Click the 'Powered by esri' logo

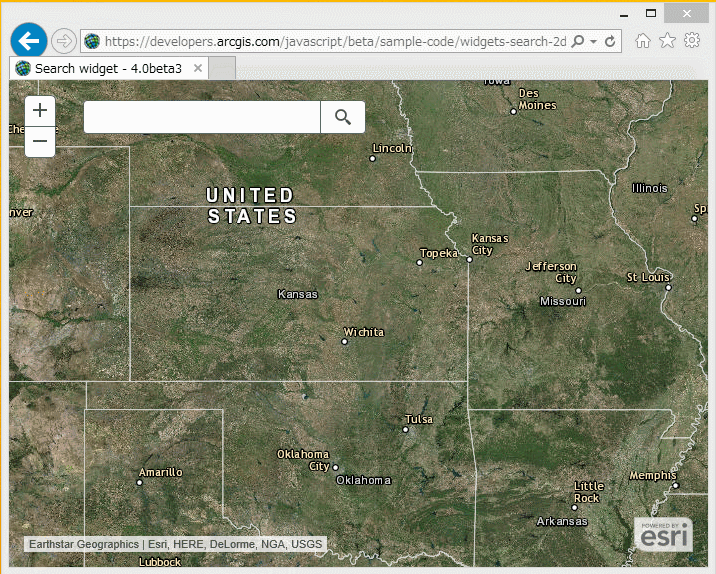[x=663, y=535]
